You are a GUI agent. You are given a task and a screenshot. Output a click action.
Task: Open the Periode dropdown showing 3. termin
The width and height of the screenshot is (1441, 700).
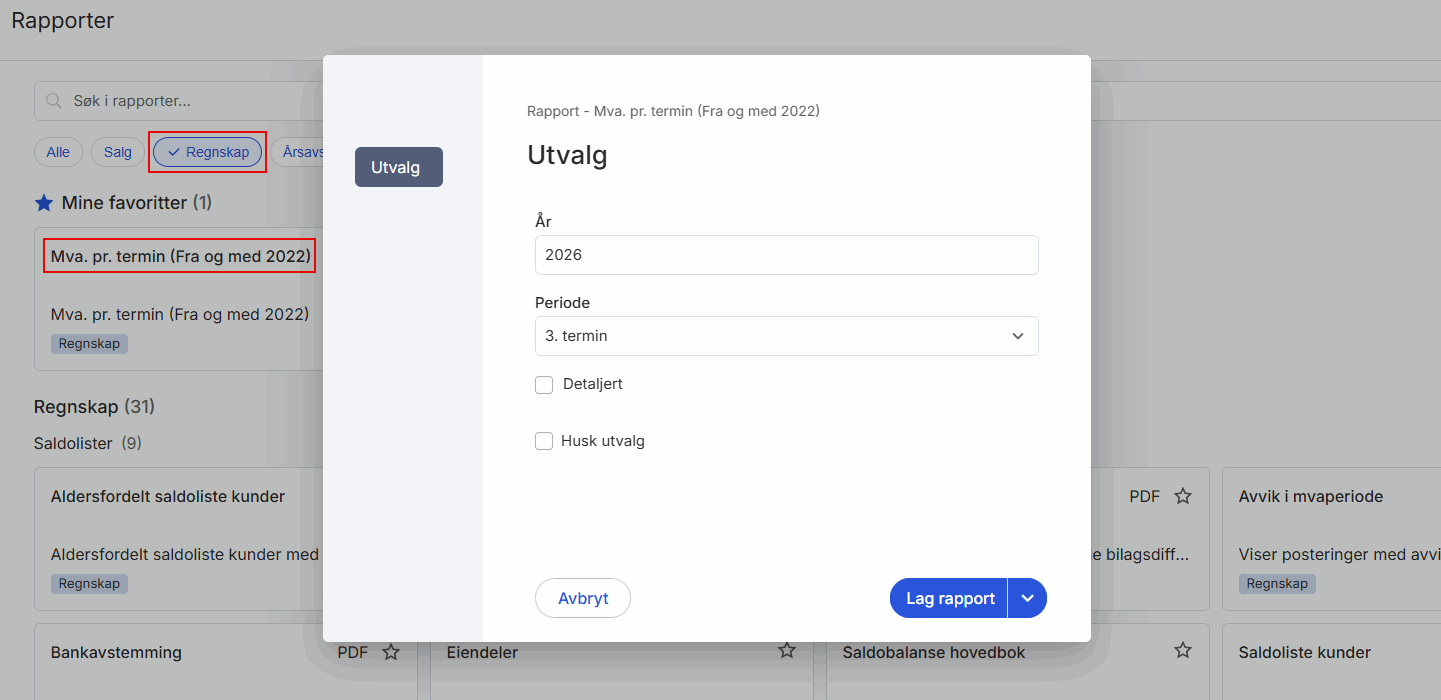(x=787, y=336)
